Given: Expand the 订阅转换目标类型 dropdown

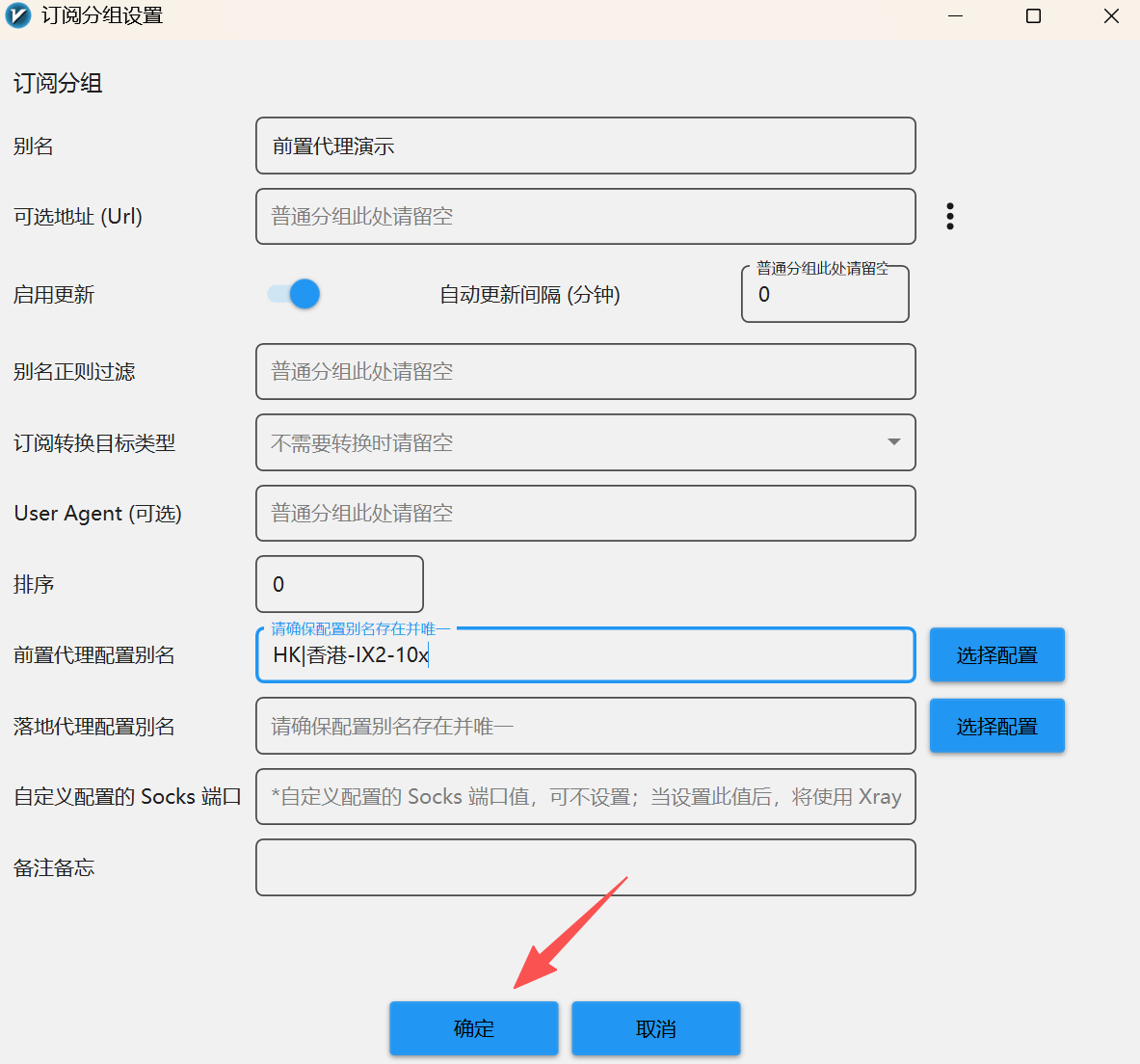Looking at the screenshot, I should 893,442.
